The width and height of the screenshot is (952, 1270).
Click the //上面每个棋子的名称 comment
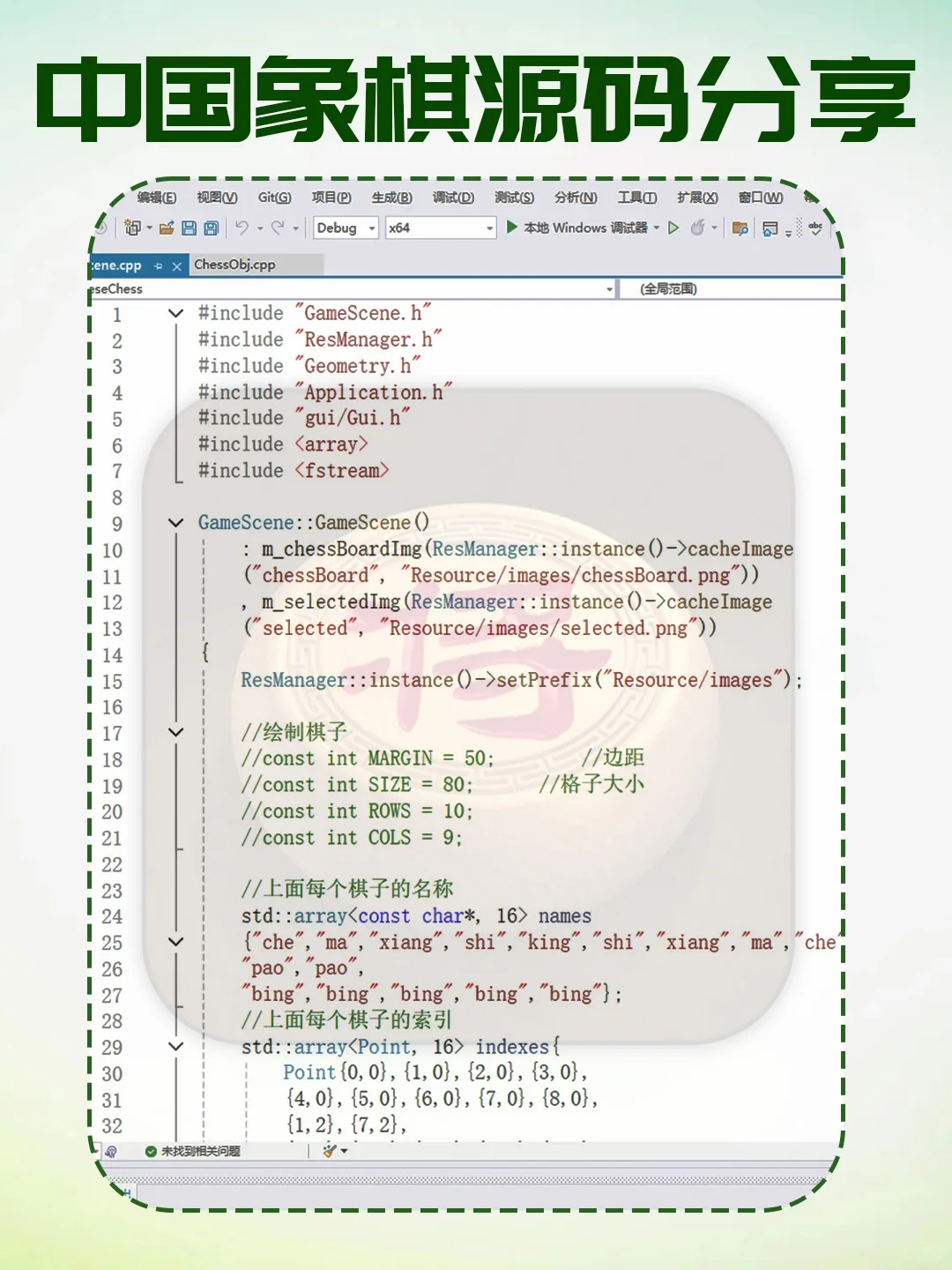click(x=347, y=889)
